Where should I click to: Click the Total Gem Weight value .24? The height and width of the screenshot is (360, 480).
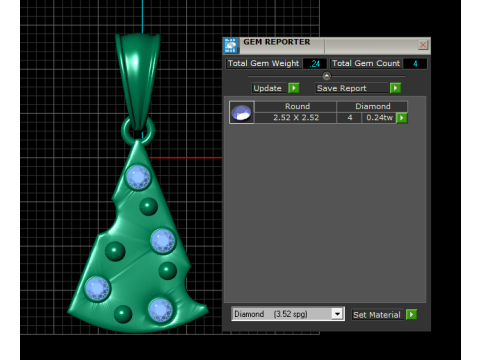coord(315,64)
